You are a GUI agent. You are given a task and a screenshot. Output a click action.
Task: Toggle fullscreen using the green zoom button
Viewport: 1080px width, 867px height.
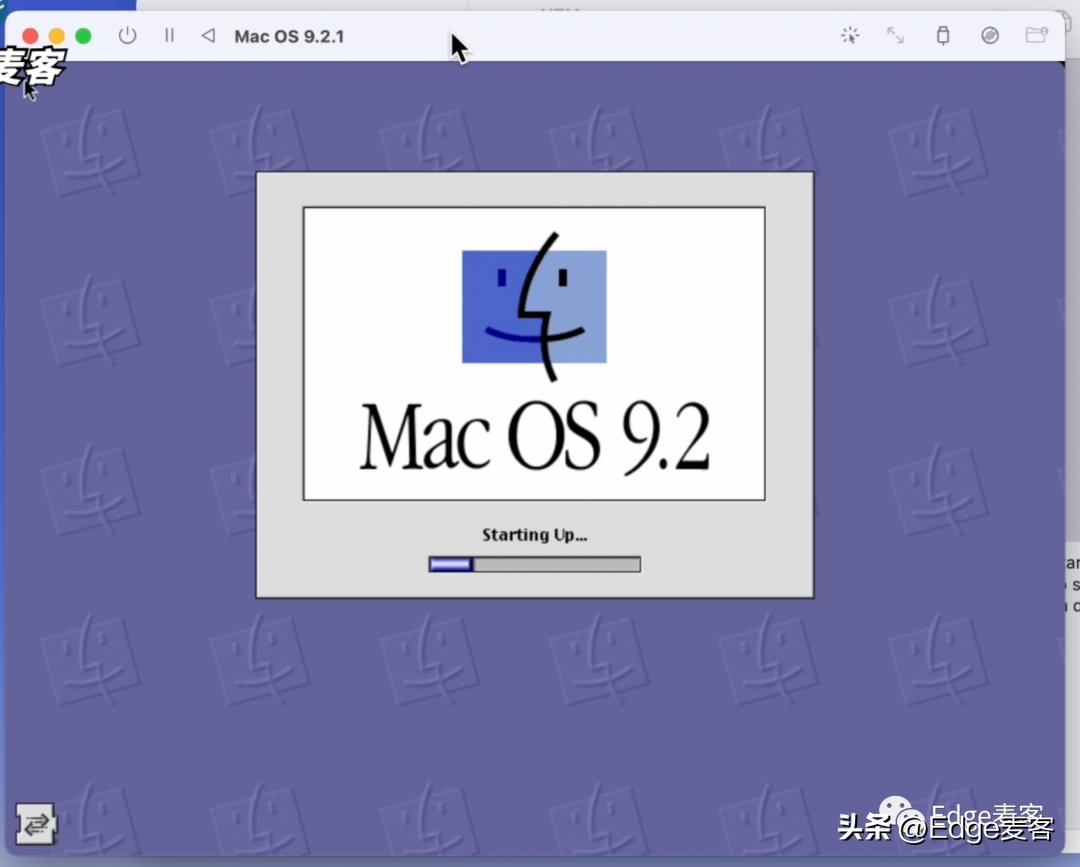point(83,35)
